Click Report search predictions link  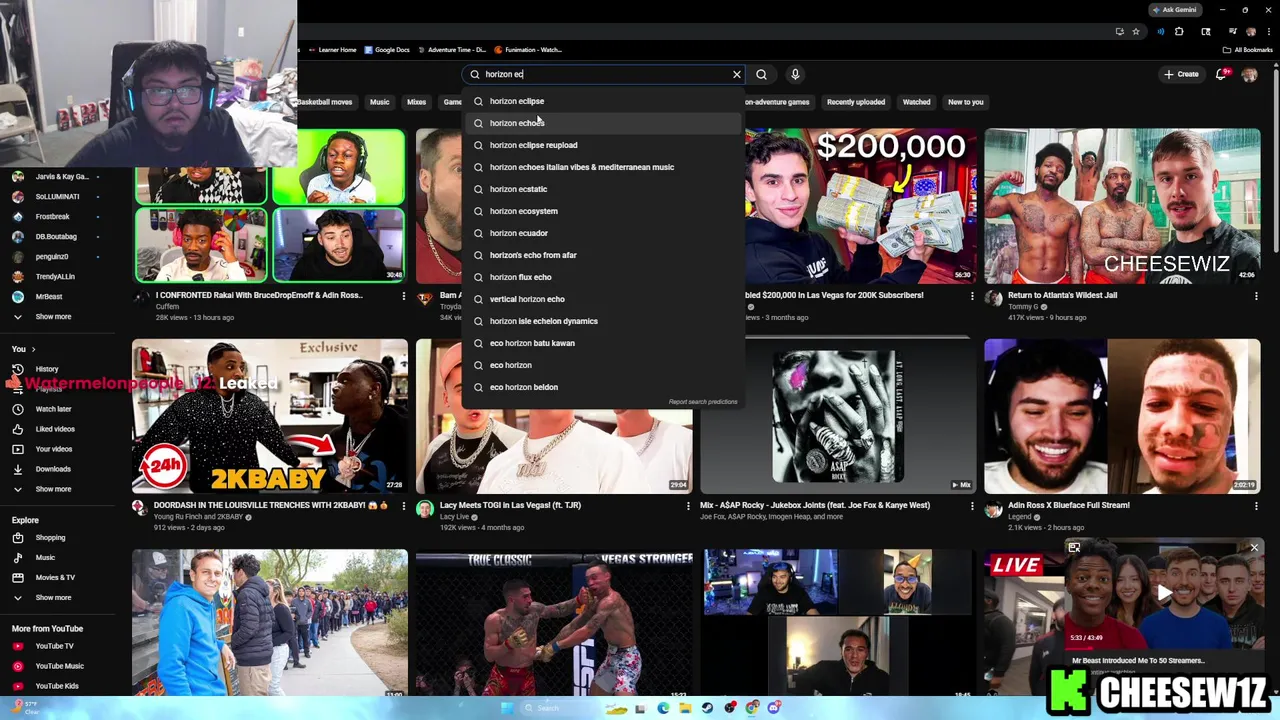(703, 402)
